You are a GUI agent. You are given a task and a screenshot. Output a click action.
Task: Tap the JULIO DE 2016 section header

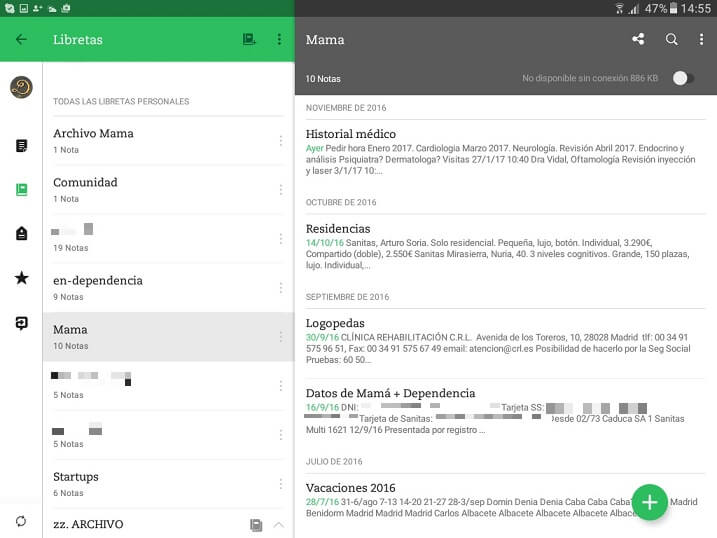point(334,462)
